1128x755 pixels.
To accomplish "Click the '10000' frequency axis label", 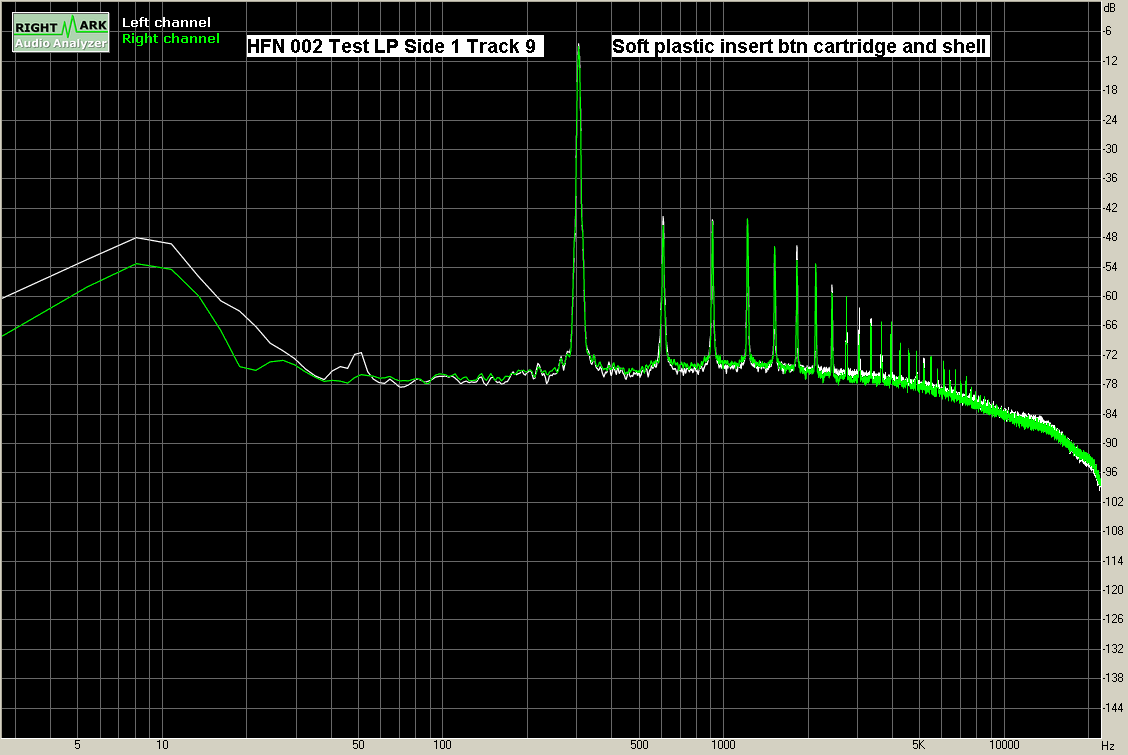I will pos(1004,745).
